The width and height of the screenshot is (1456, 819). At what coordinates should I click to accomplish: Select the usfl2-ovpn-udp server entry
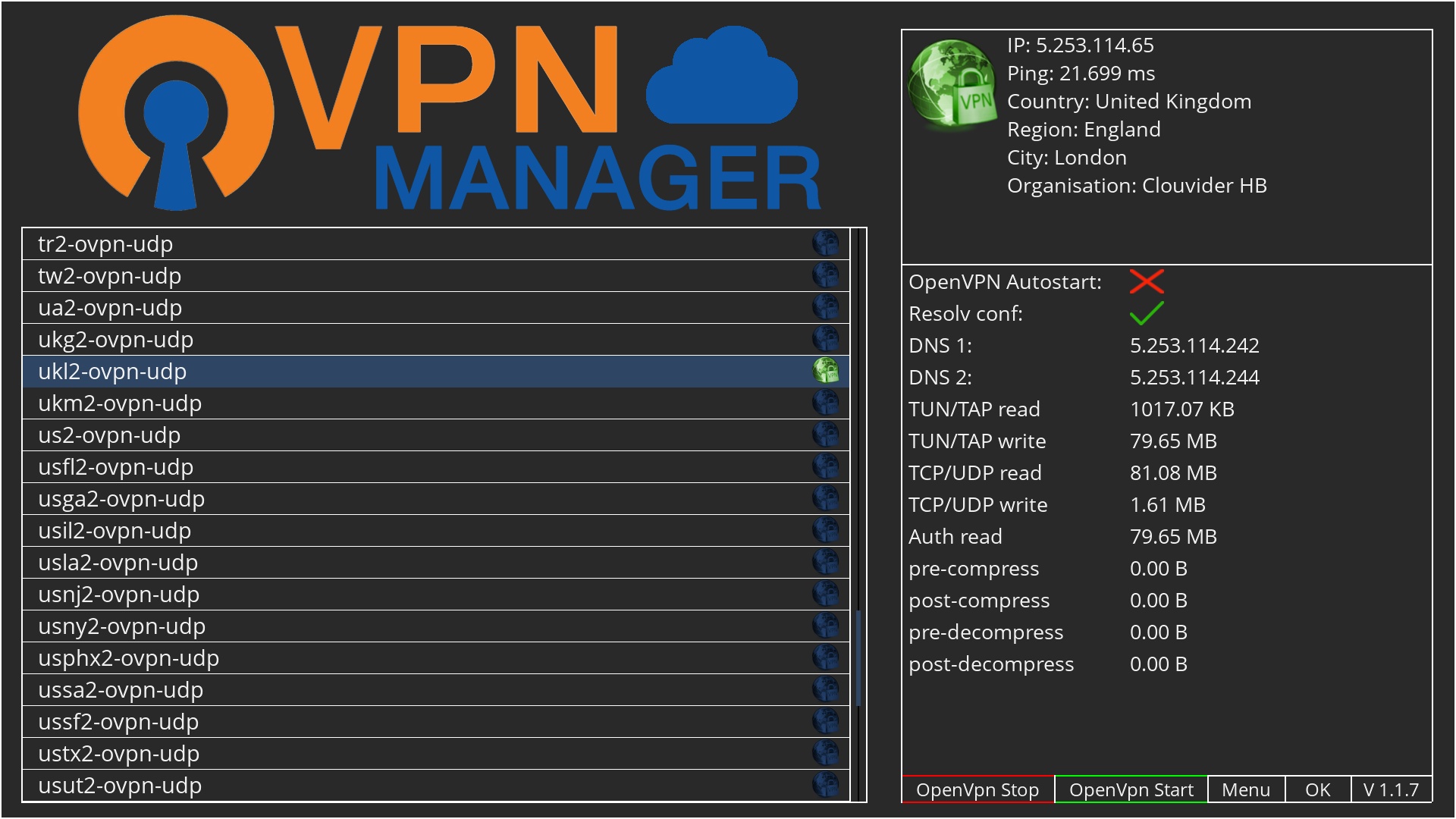(436, 467)
